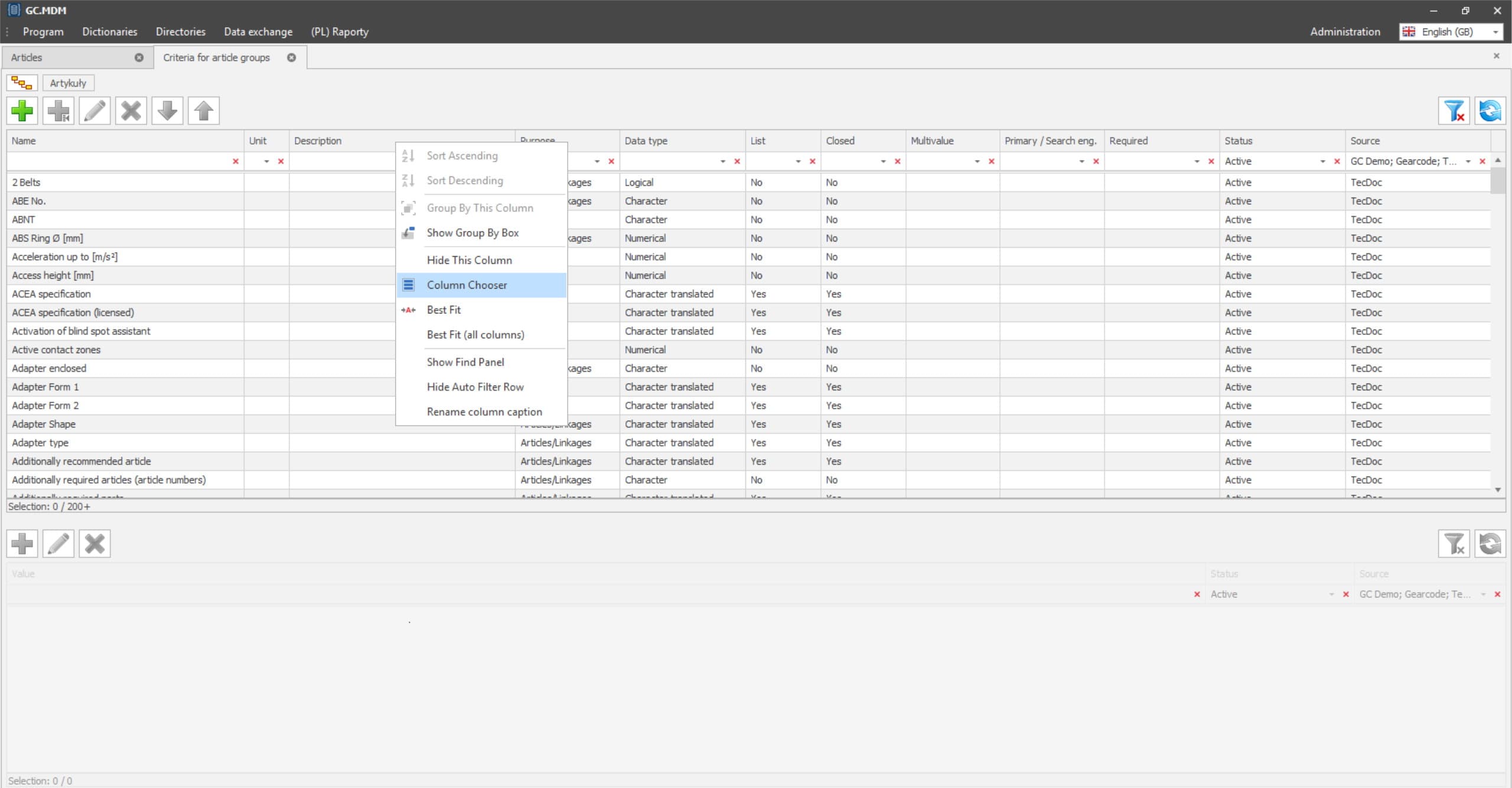1512x788 pixels.
Task: Open the Closed filter dropdown
Action: click(x=884, y=161)
